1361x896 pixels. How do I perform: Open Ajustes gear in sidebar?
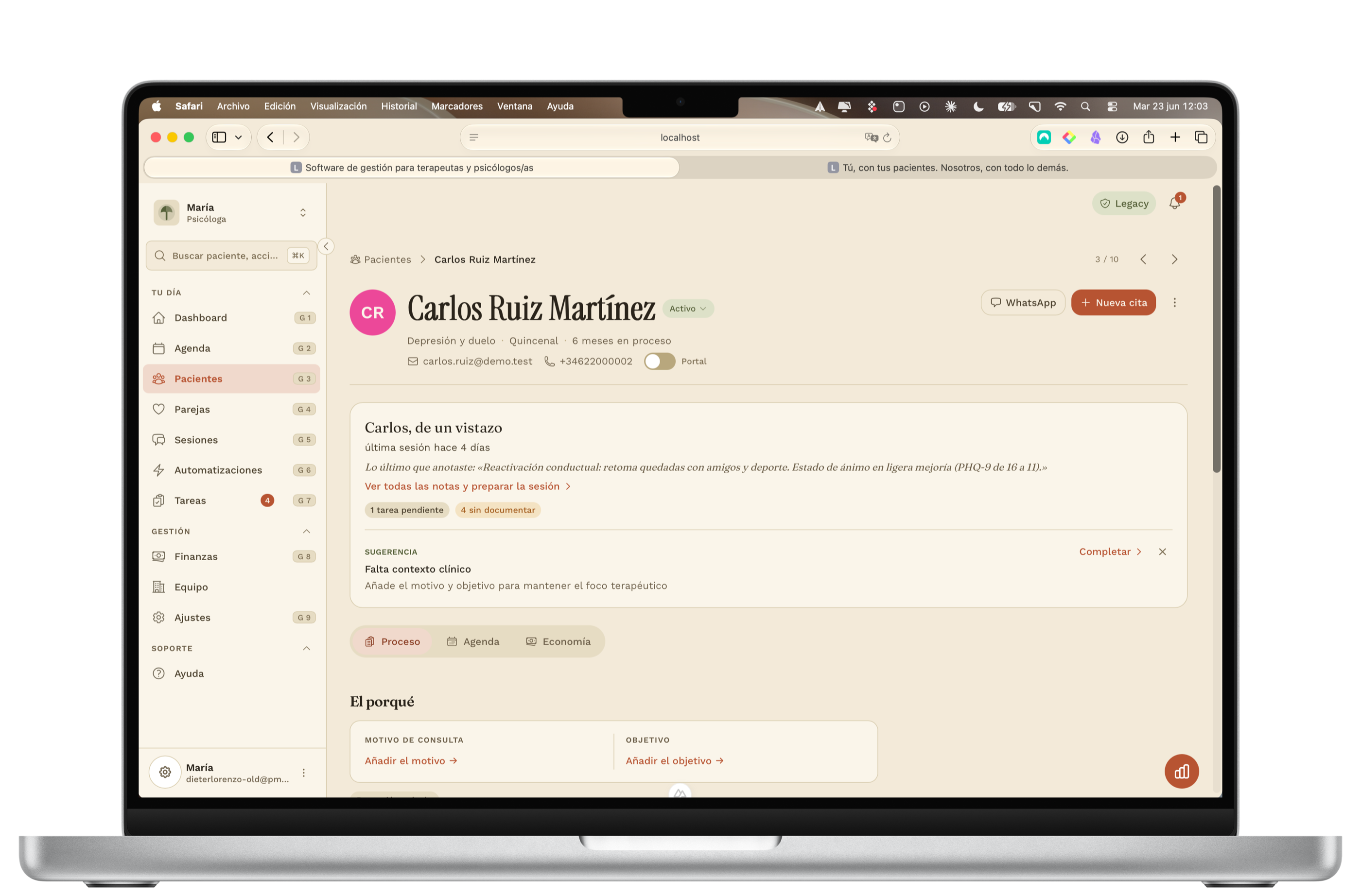(x=231, y=617)
